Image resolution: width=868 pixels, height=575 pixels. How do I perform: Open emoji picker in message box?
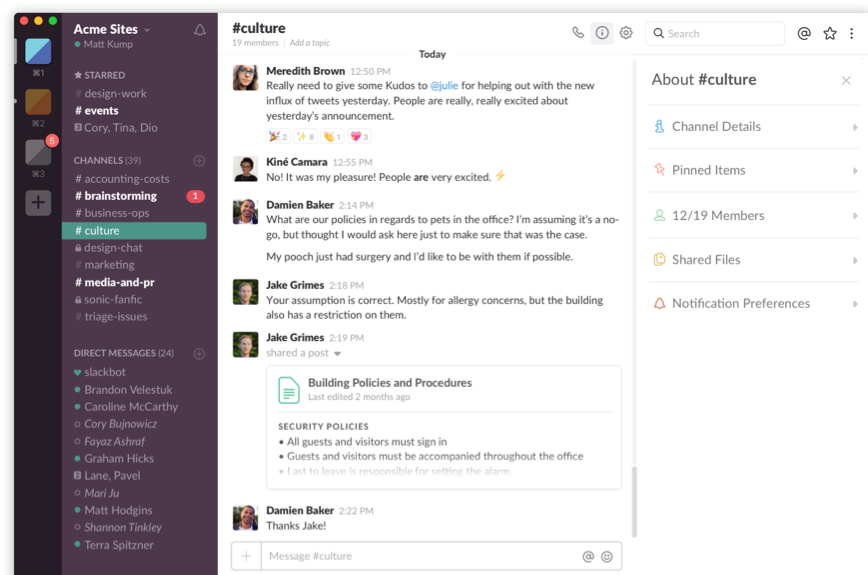[607, 557]
